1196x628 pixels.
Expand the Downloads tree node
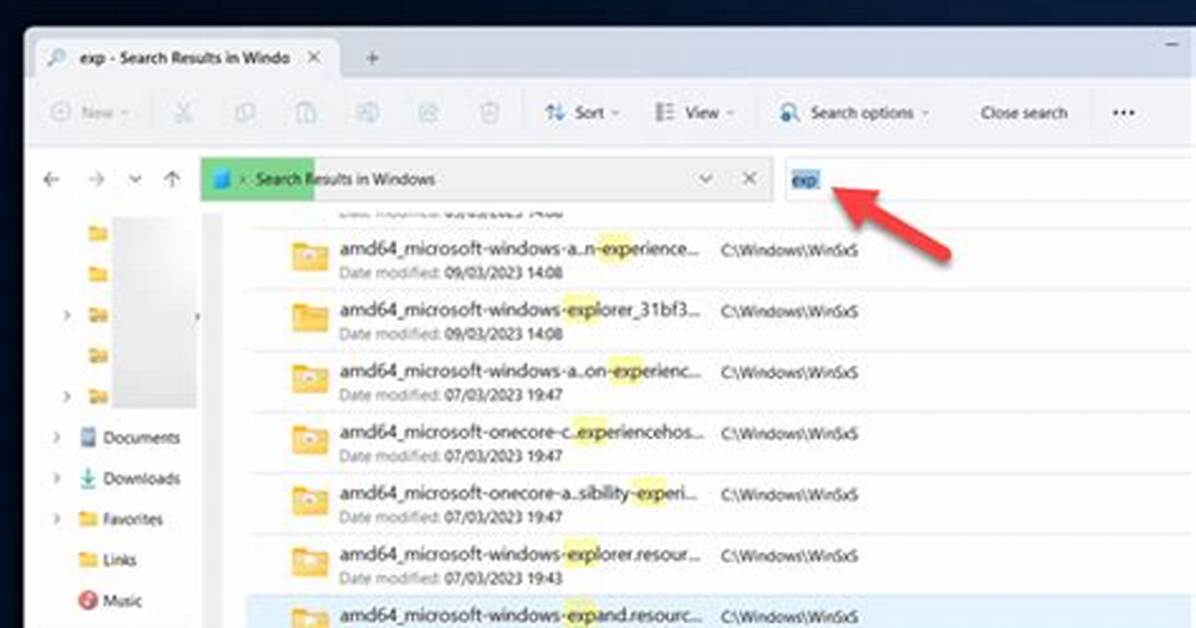coord(56,478)
